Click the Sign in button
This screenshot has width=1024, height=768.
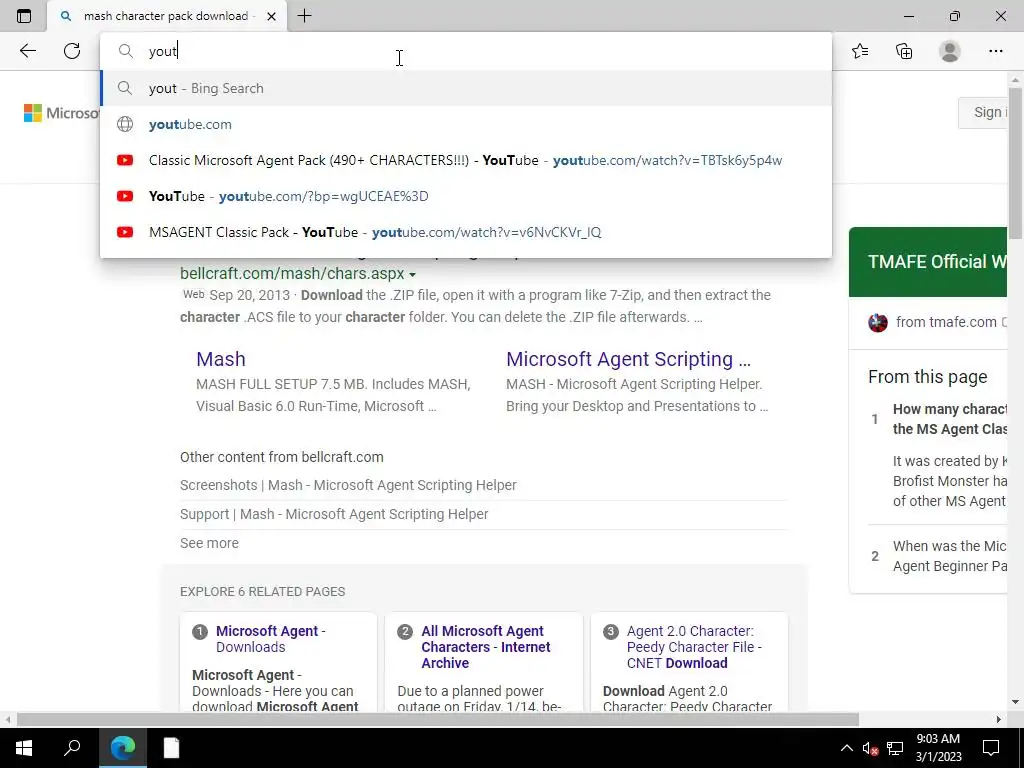(x=983, y=112)
